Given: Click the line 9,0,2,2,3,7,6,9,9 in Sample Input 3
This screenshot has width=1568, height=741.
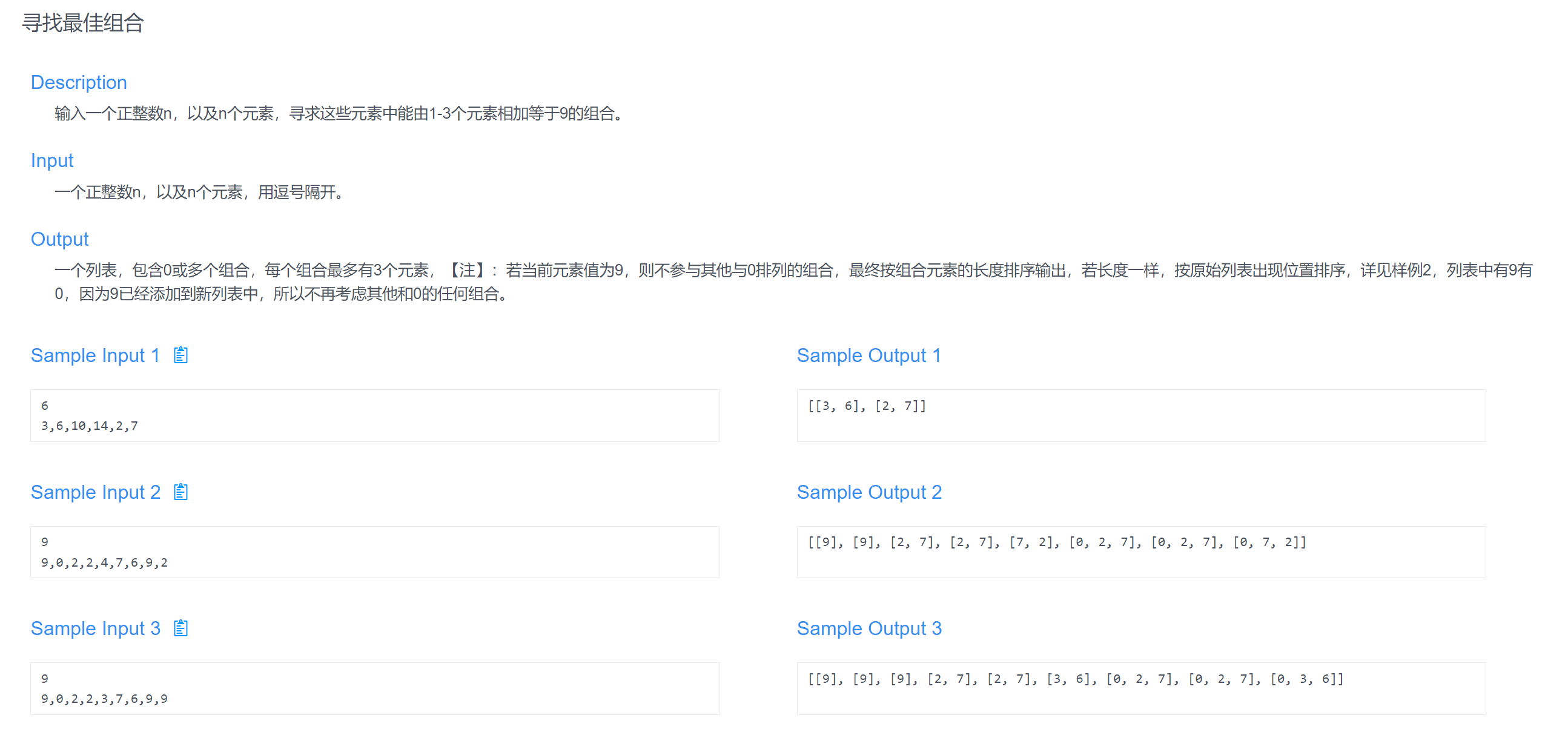Looking at the screenshot, I should tap(104, 699).
